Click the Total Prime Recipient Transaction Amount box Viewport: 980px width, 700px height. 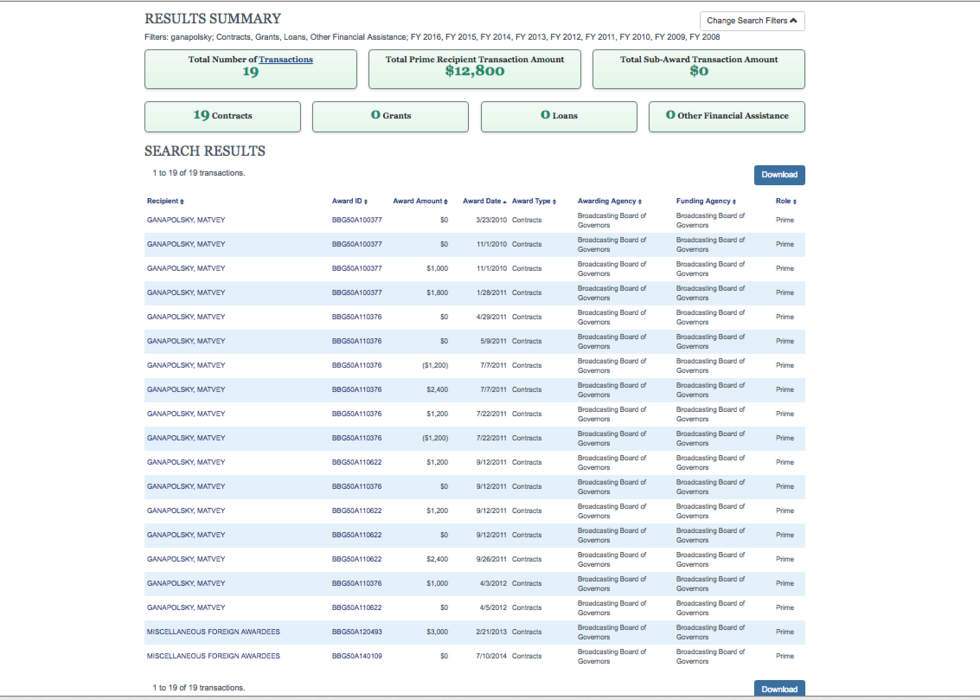point(474,68)
